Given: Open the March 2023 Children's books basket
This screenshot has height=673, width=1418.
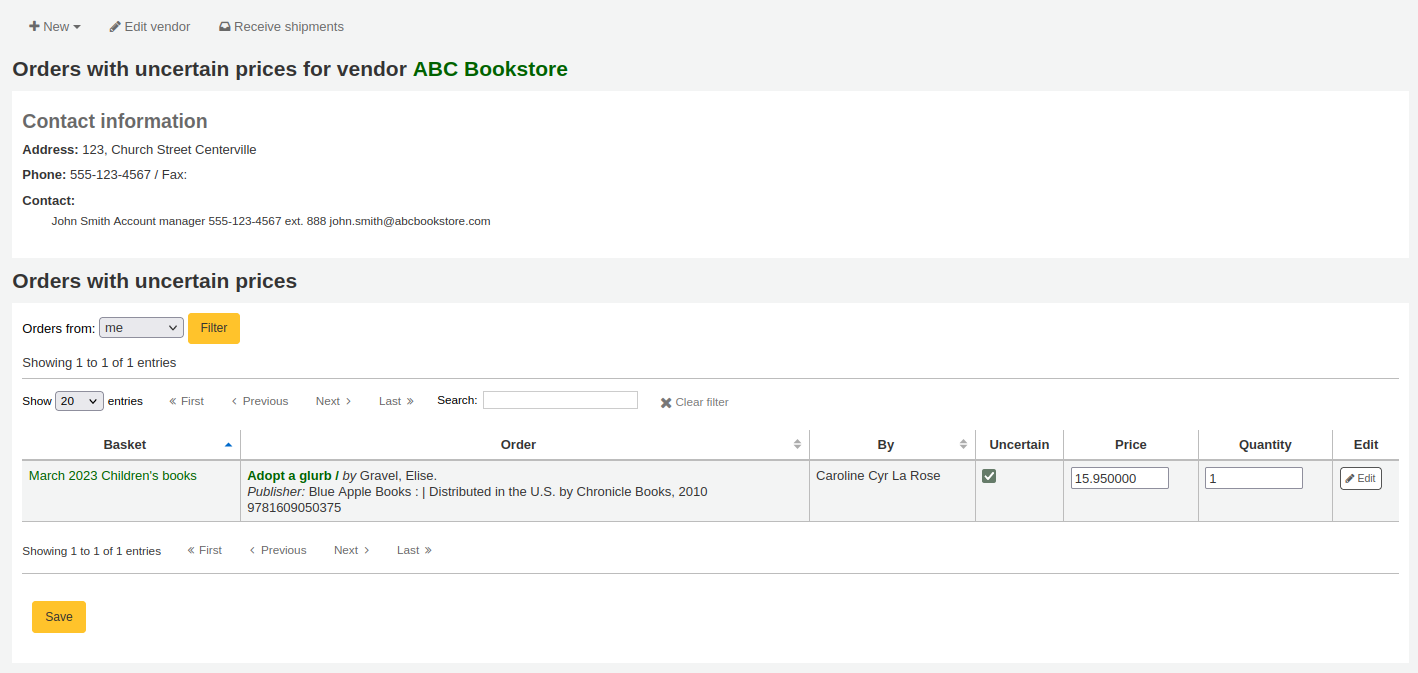Looking at the screenshot, I should pyautogui.click(x=111, y=475).
